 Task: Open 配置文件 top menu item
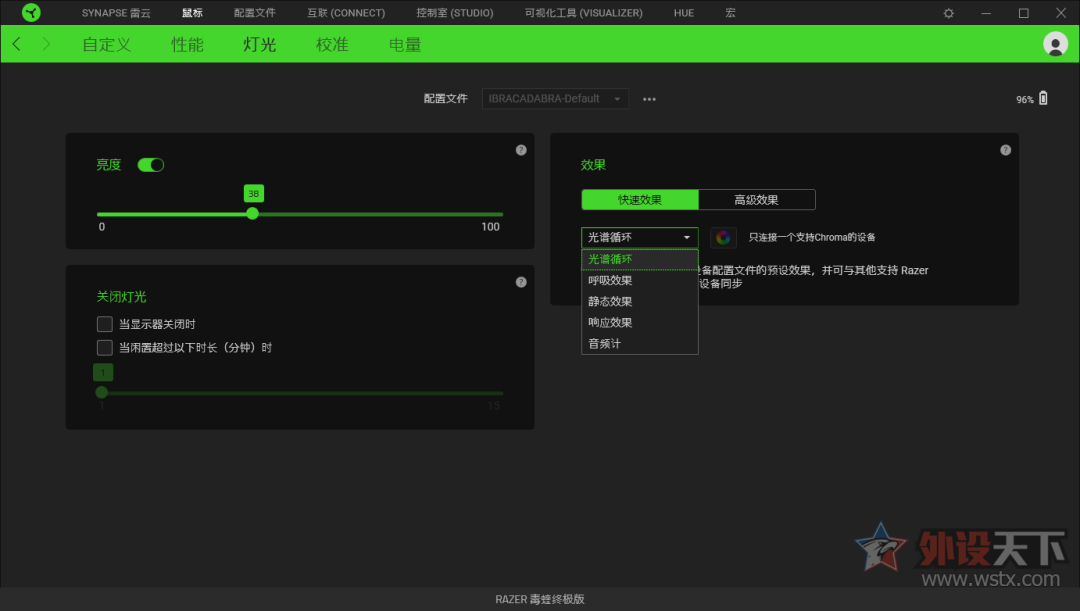255,13
